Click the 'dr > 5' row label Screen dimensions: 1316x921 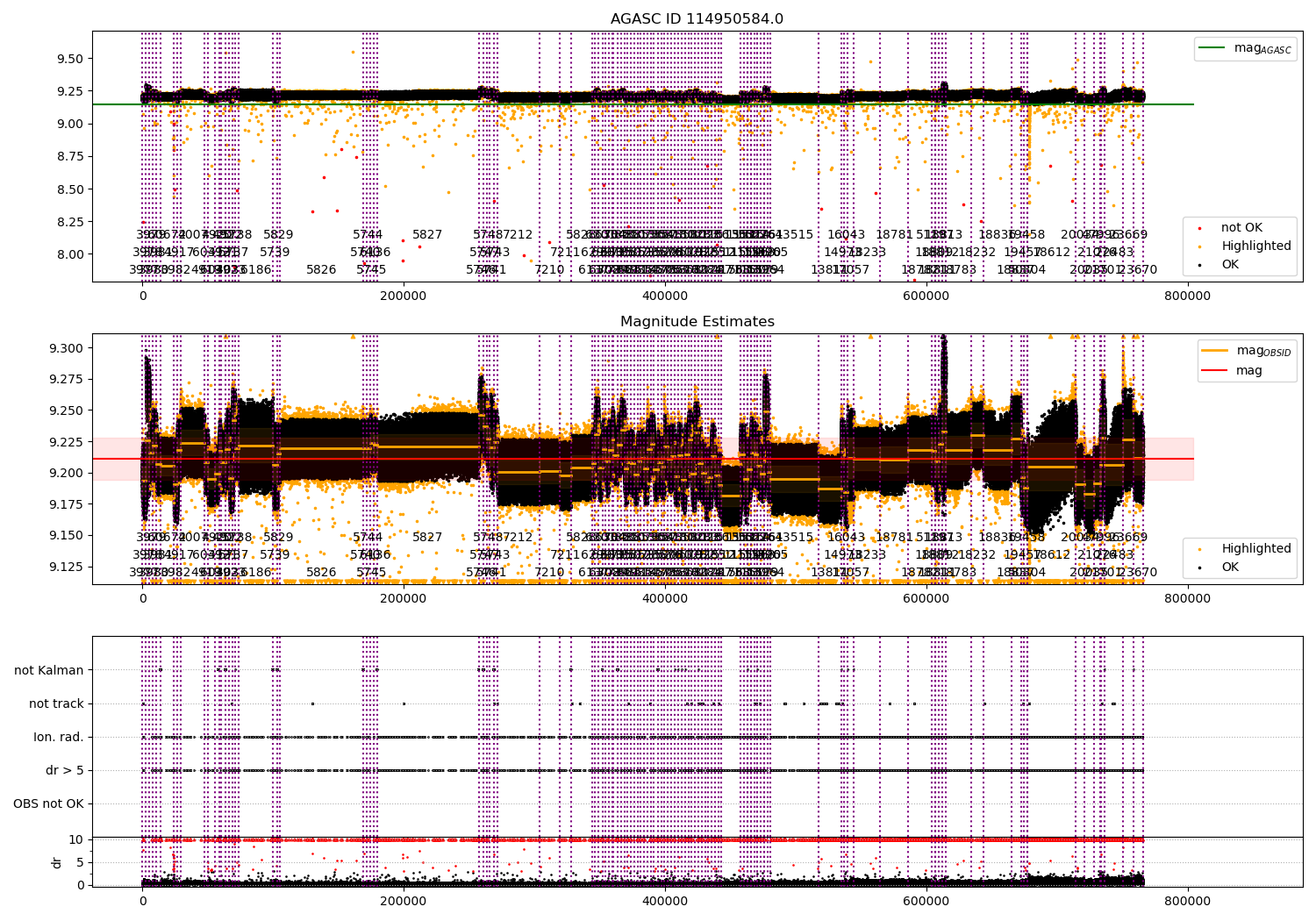65,770
